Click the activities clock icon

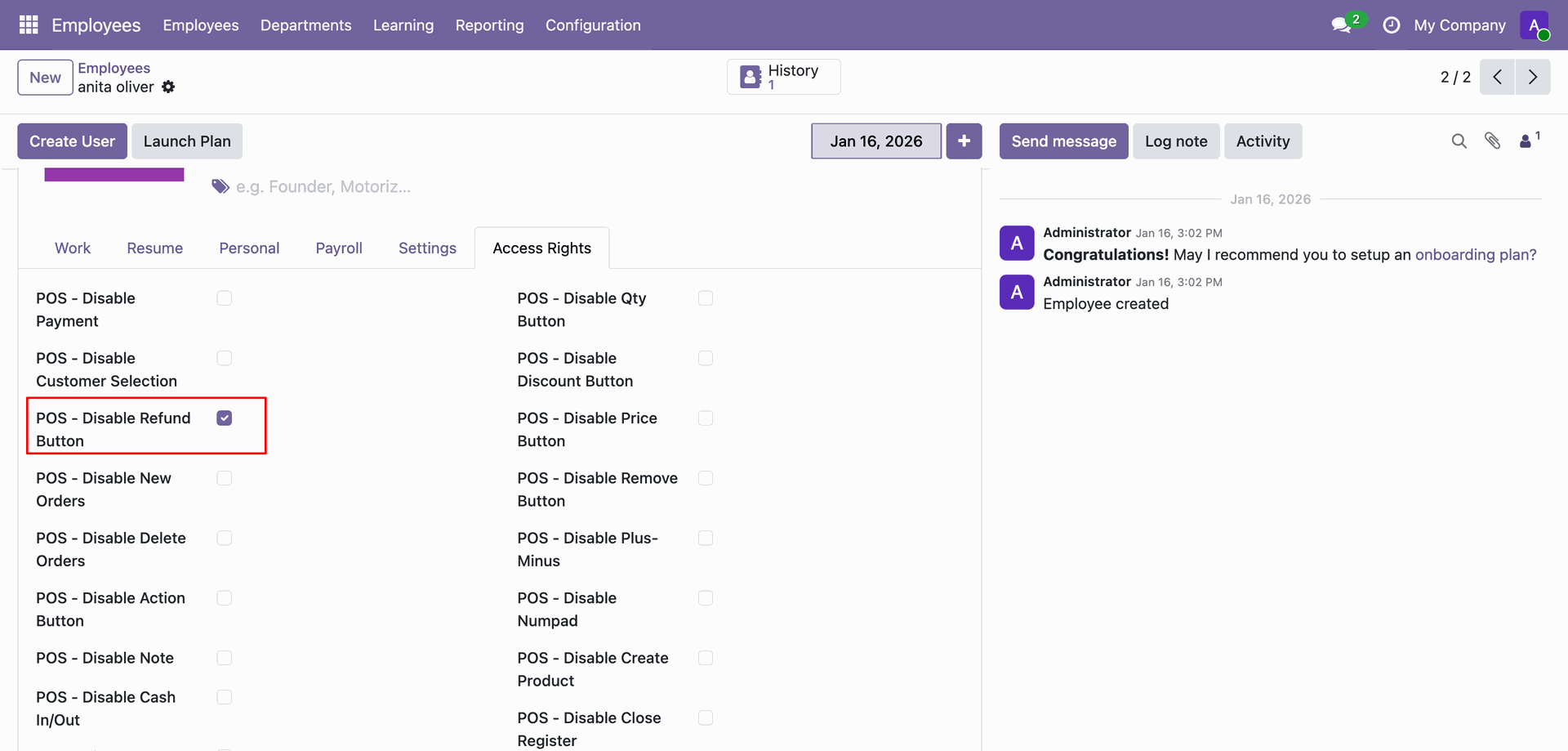pyautogui.click(x=1391, y=25)
